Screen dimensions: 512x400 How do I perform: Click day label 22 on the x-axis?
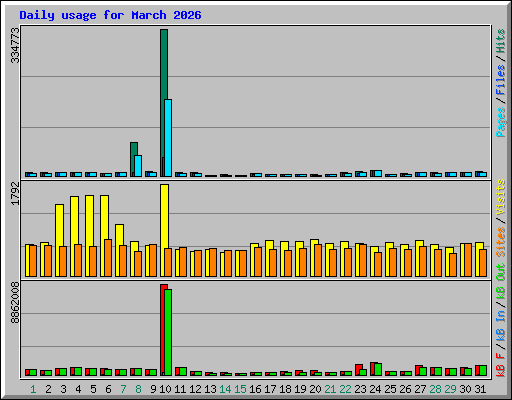point(345,389)
